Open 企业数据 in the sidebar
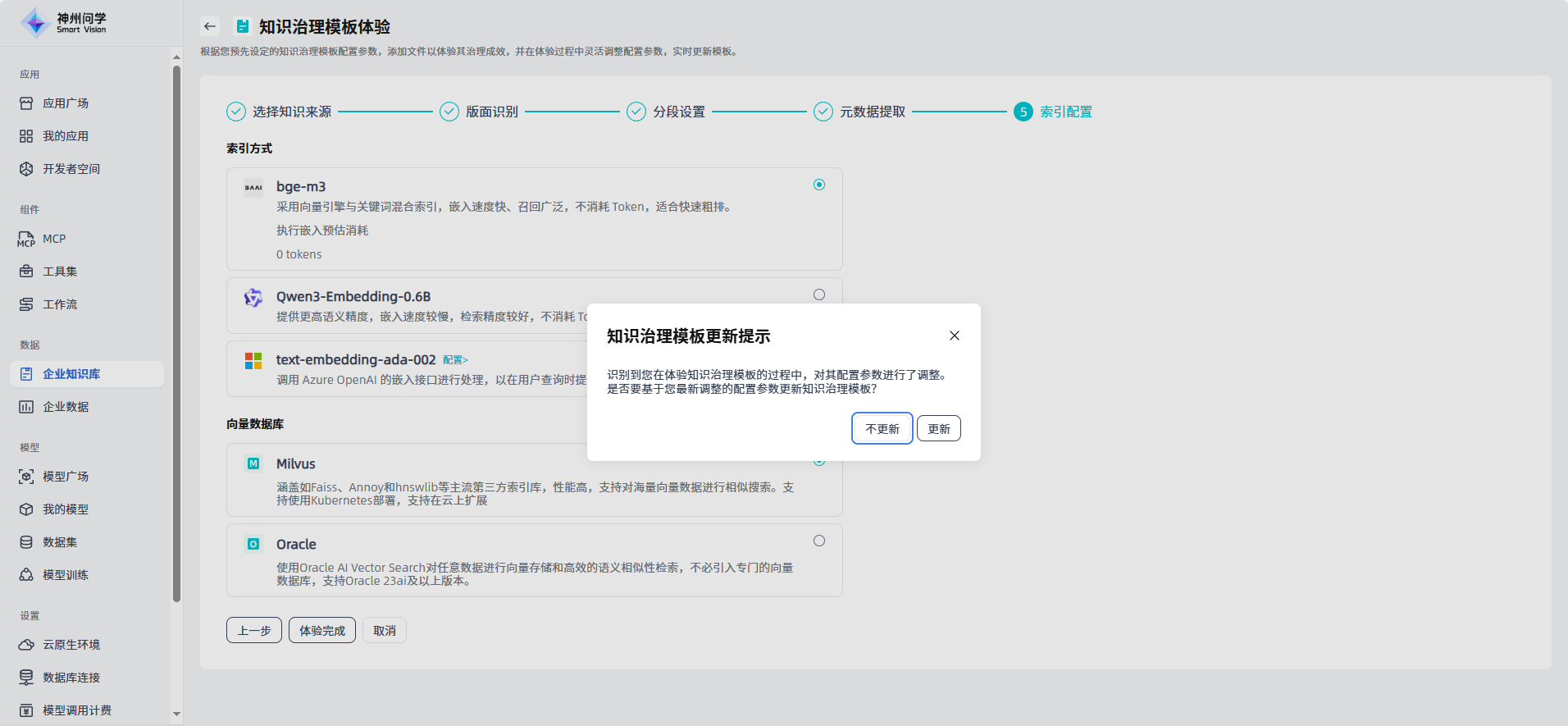Viewport: 1568px width, 726px height. click(x=66, y=407)
